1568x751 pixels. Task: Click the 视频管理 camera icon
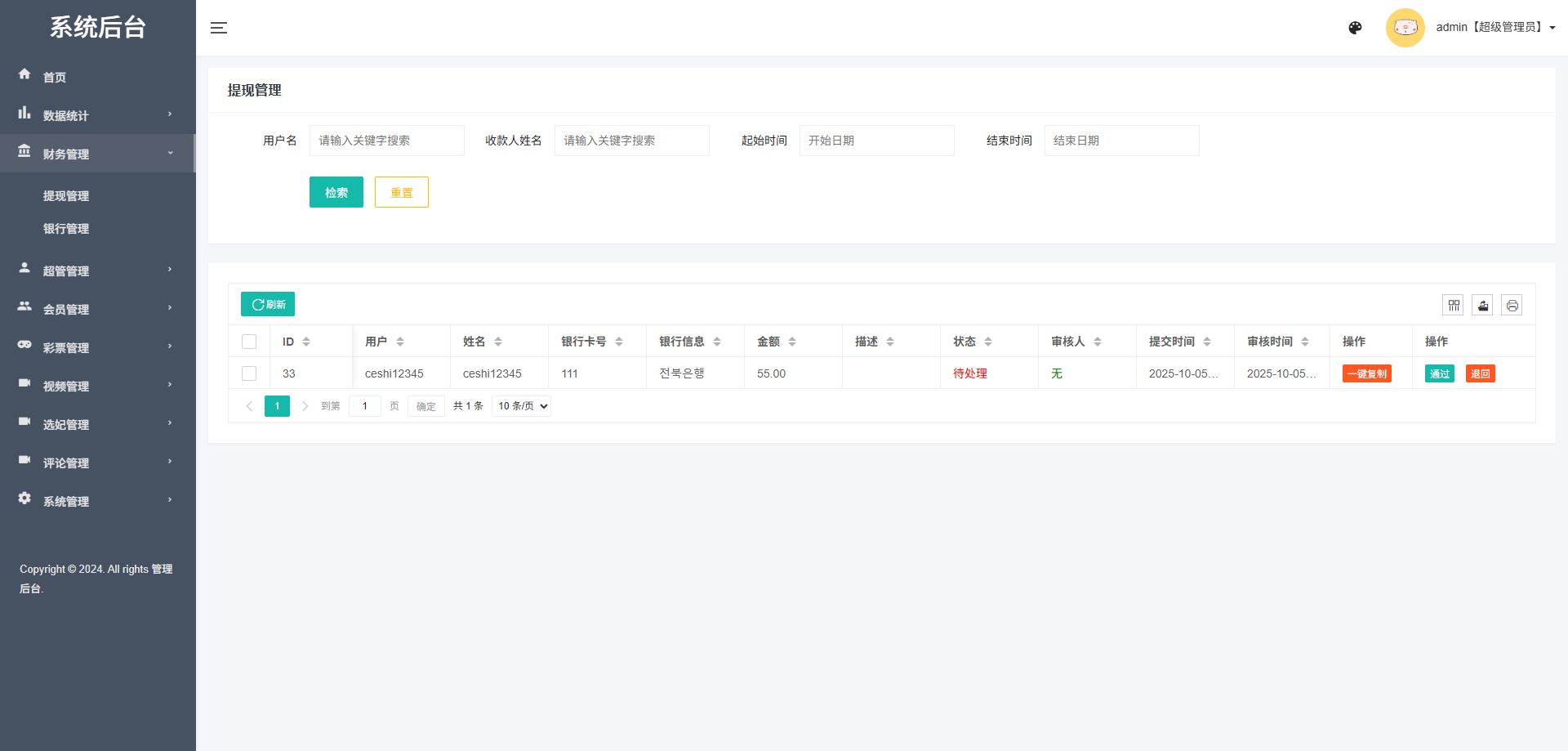tap(24, 382)
